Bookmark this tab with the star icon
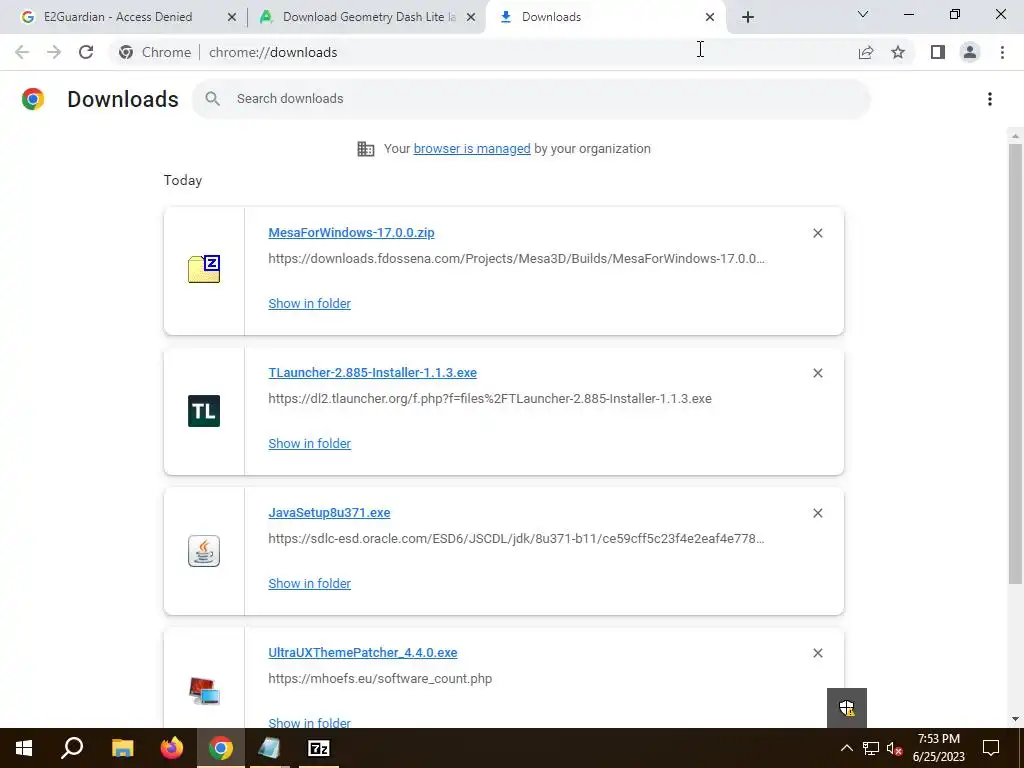The width and height of the screenshot is (1024, 768). (898, 52)
